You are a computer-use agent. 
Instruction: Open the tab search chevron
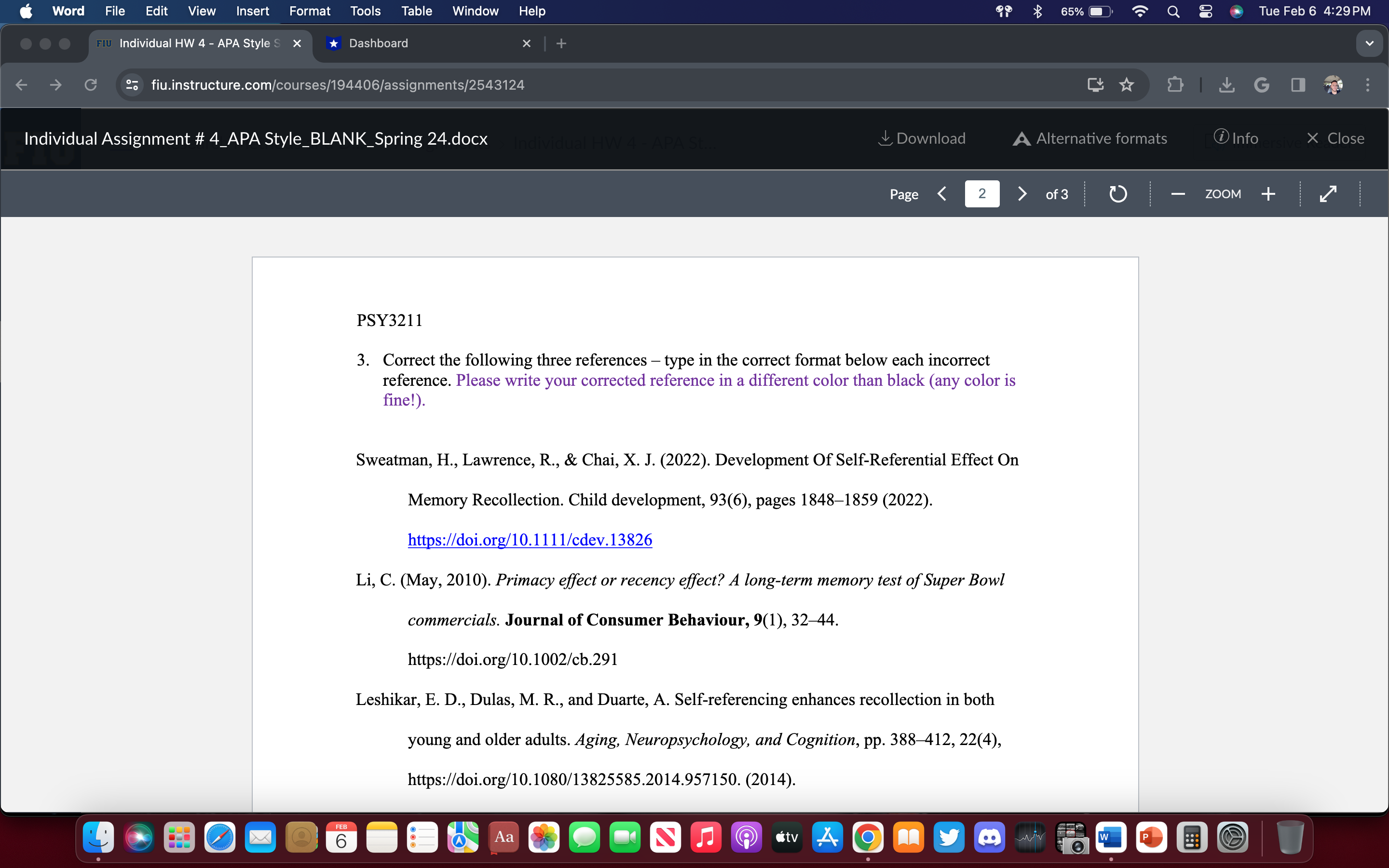click(x=1369, y=43)
